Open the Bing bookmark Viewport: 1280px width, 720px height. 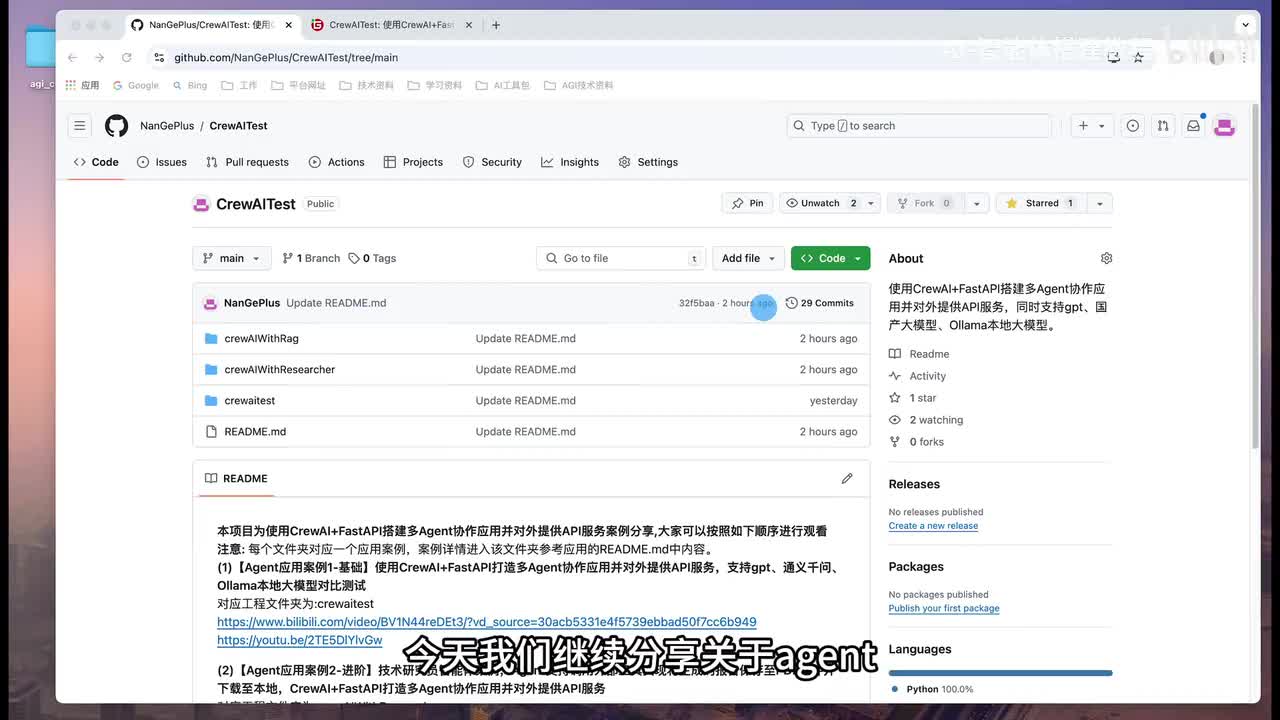pos(190,86)
